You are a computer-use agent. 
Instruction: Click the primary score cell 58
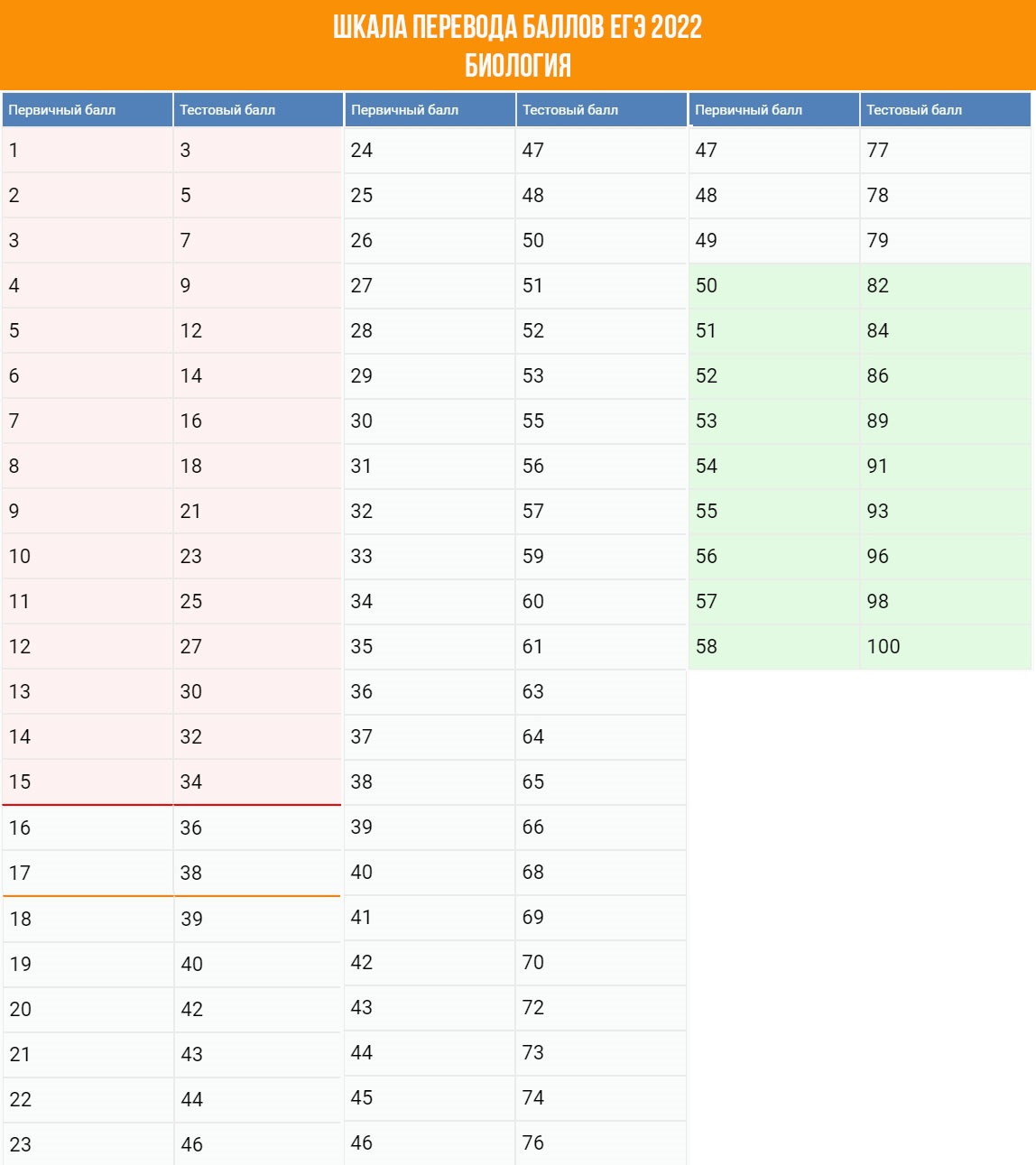pyautogui.click(x=773, y=646)
